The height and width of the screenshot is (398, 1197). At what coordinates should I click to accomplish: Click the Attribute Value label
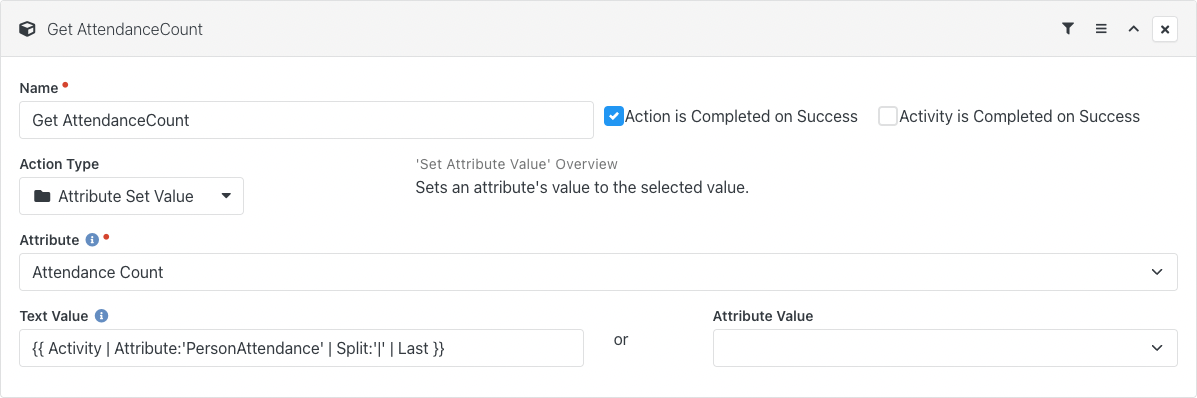(x=763, y=315)
